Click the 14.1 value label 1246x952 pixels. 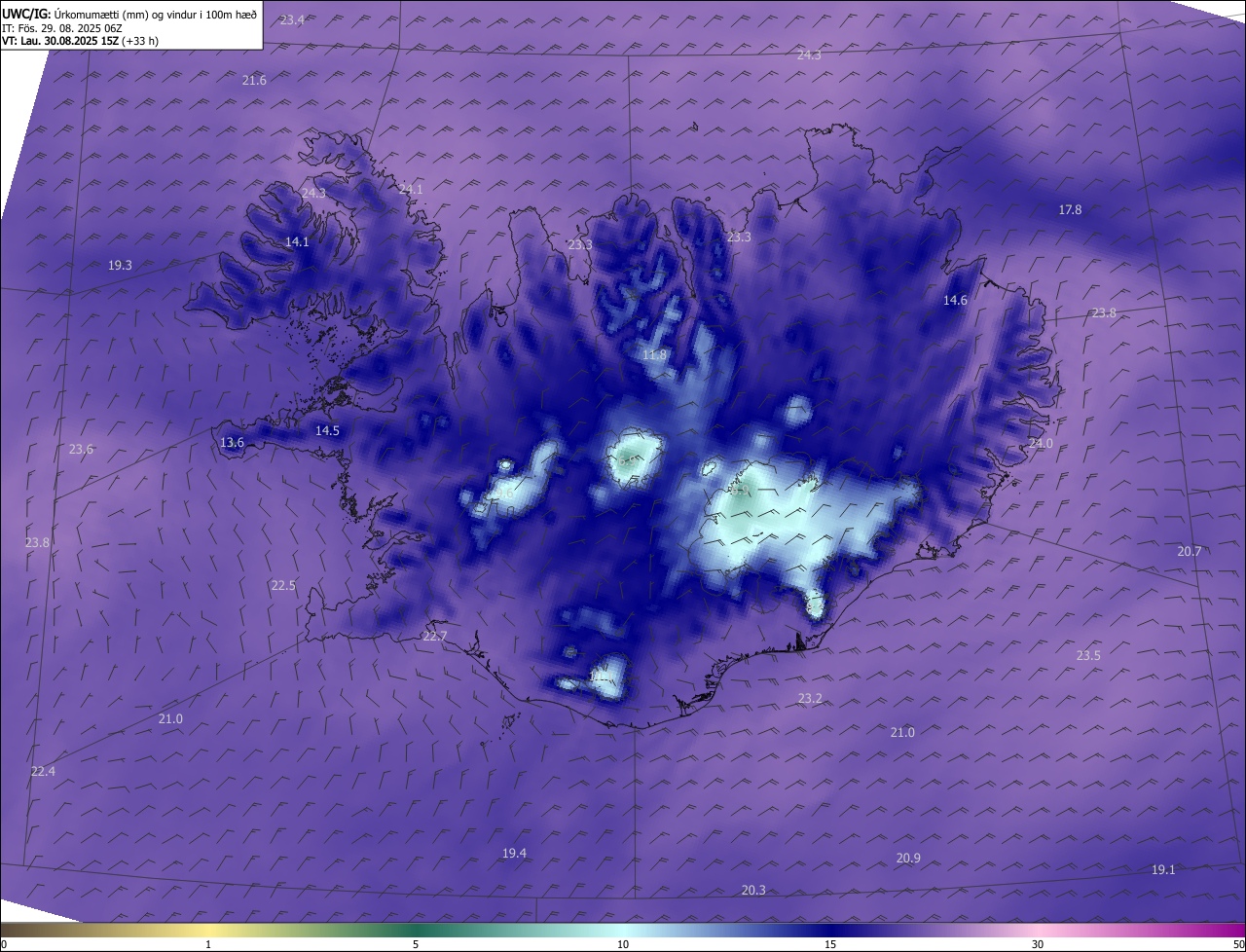pos(297,242)
